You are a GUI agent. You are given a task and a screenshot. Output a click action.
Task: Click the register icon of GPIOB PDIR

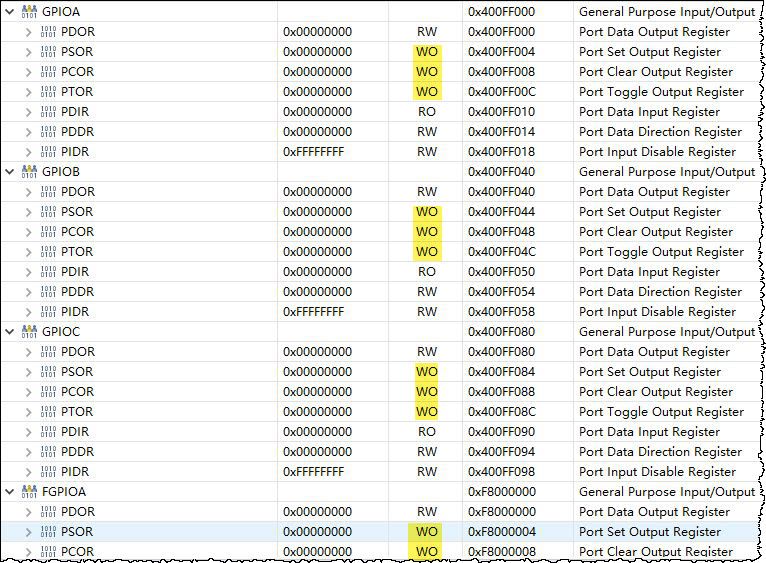click(x=48, y=272)
